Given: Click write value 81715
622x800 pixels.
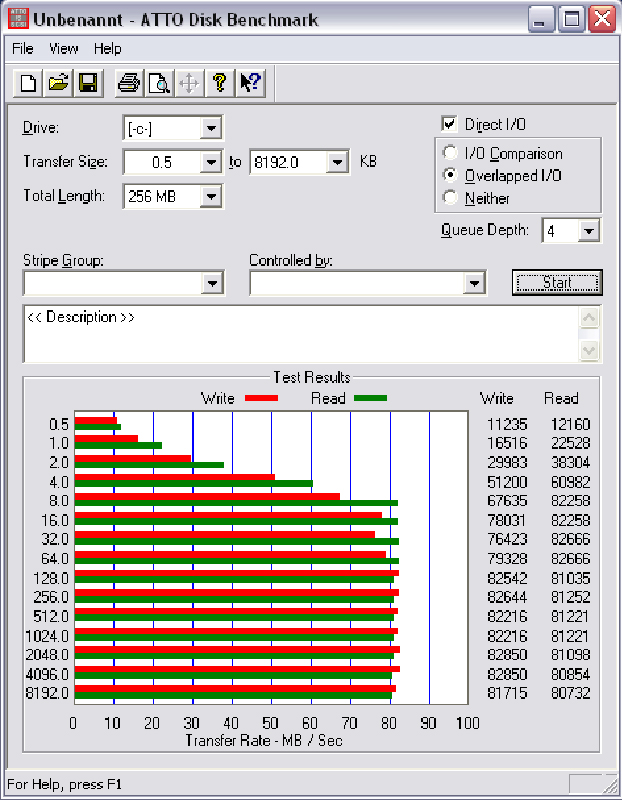Looking at the screenshot, I should click(x=507, y=693).
